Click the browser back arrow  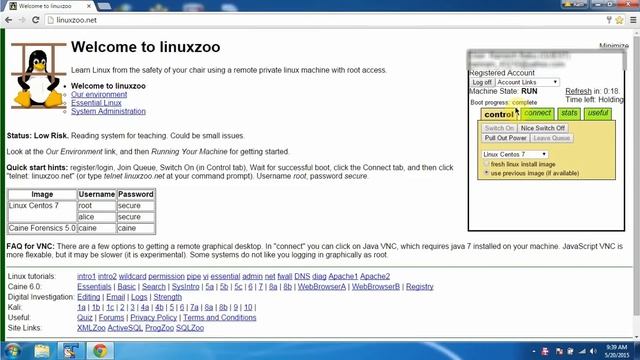pos(9,20)
